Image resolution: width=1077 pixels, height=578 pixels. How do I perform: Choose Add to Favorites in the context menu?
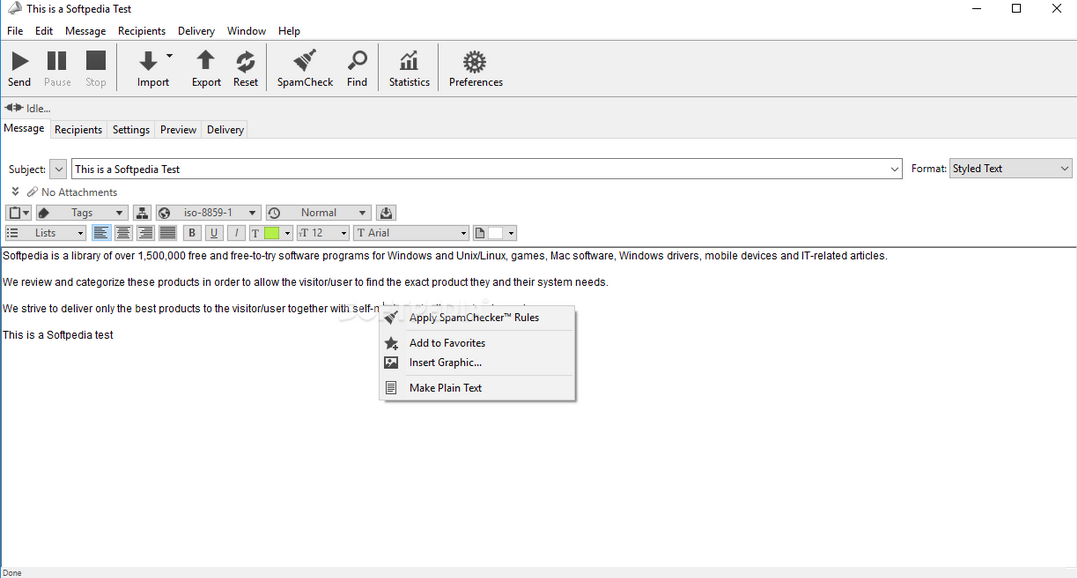pos(477,343)
